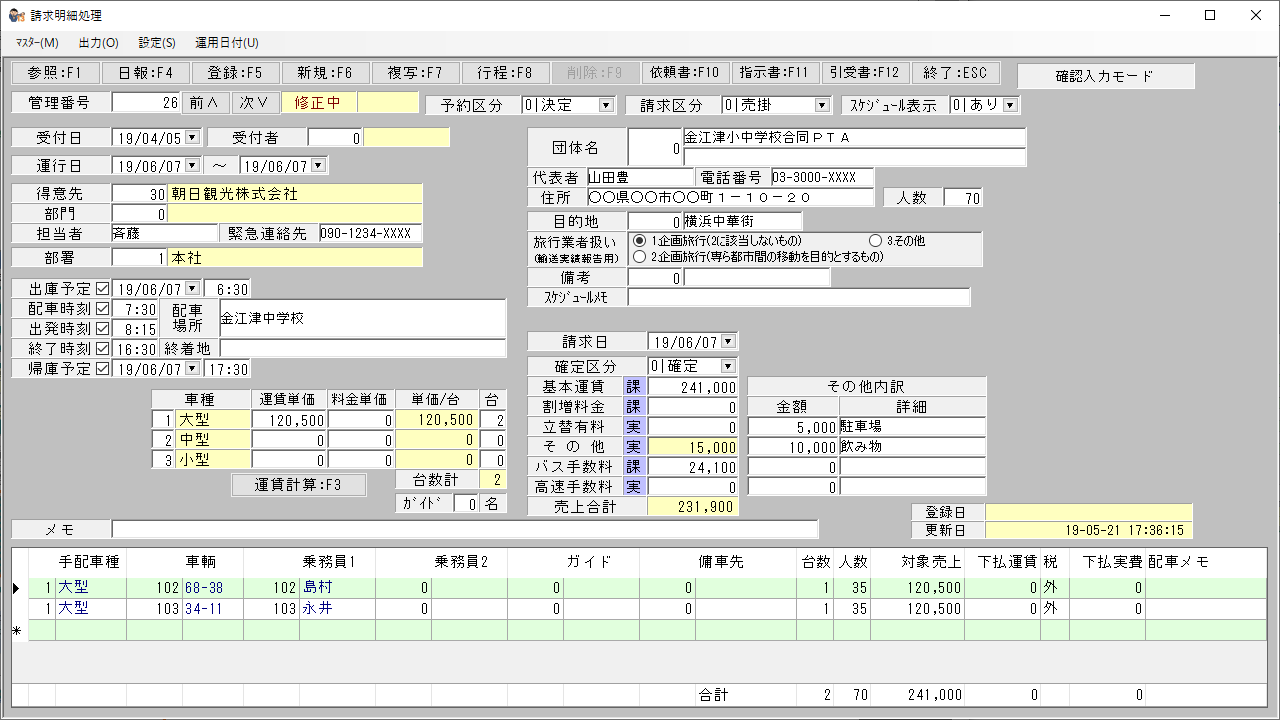
Task: Click the 団体名 field 金江津小中学校合同PTA
Action: click(x=855, y=138)
